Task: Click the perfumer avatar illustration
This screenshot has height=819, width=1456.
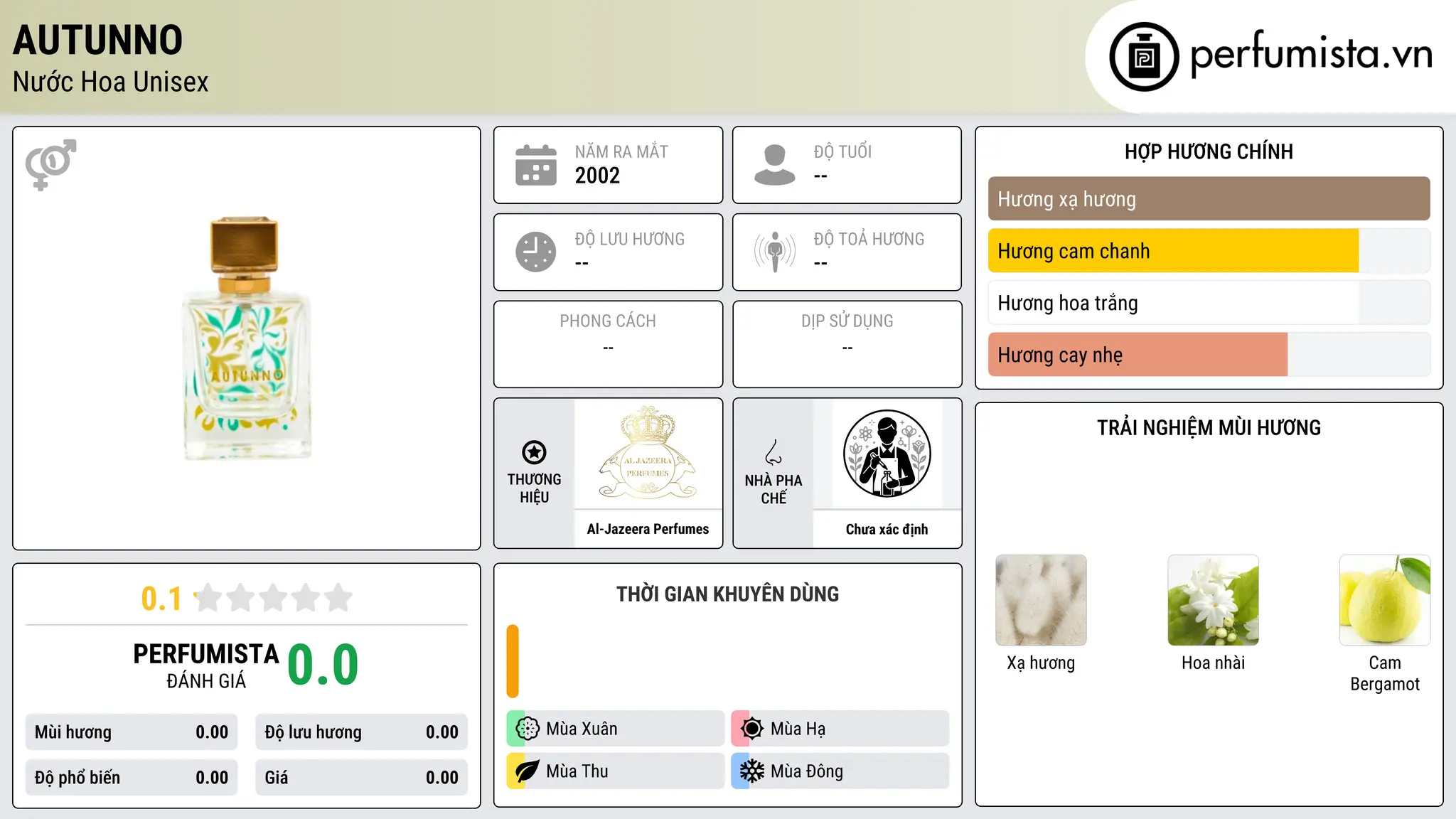Action: (x=887, y=454)
